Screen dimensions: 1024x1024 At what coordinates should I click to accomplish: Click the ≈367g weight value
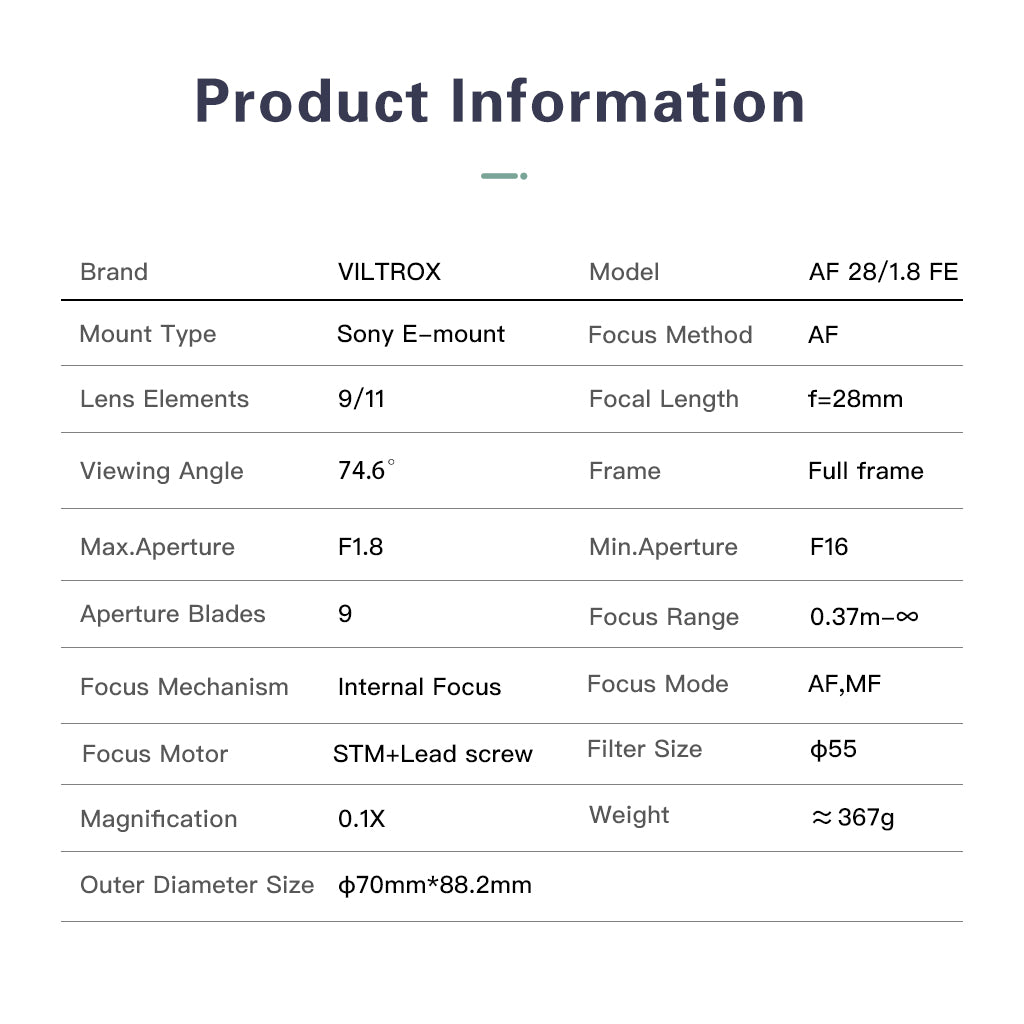pos(852,817)
